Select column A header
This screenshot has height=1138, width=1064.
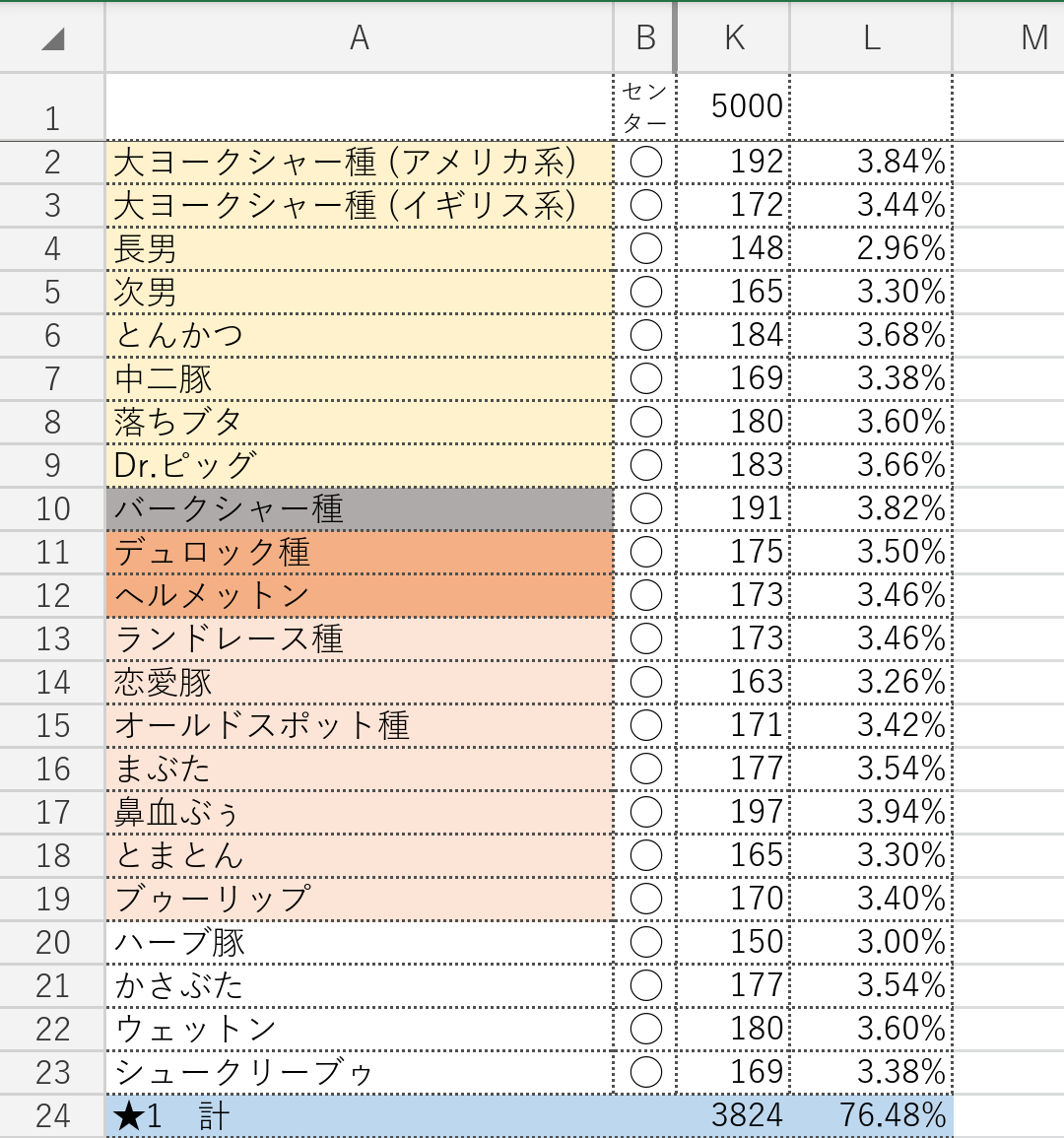point(359,38)
